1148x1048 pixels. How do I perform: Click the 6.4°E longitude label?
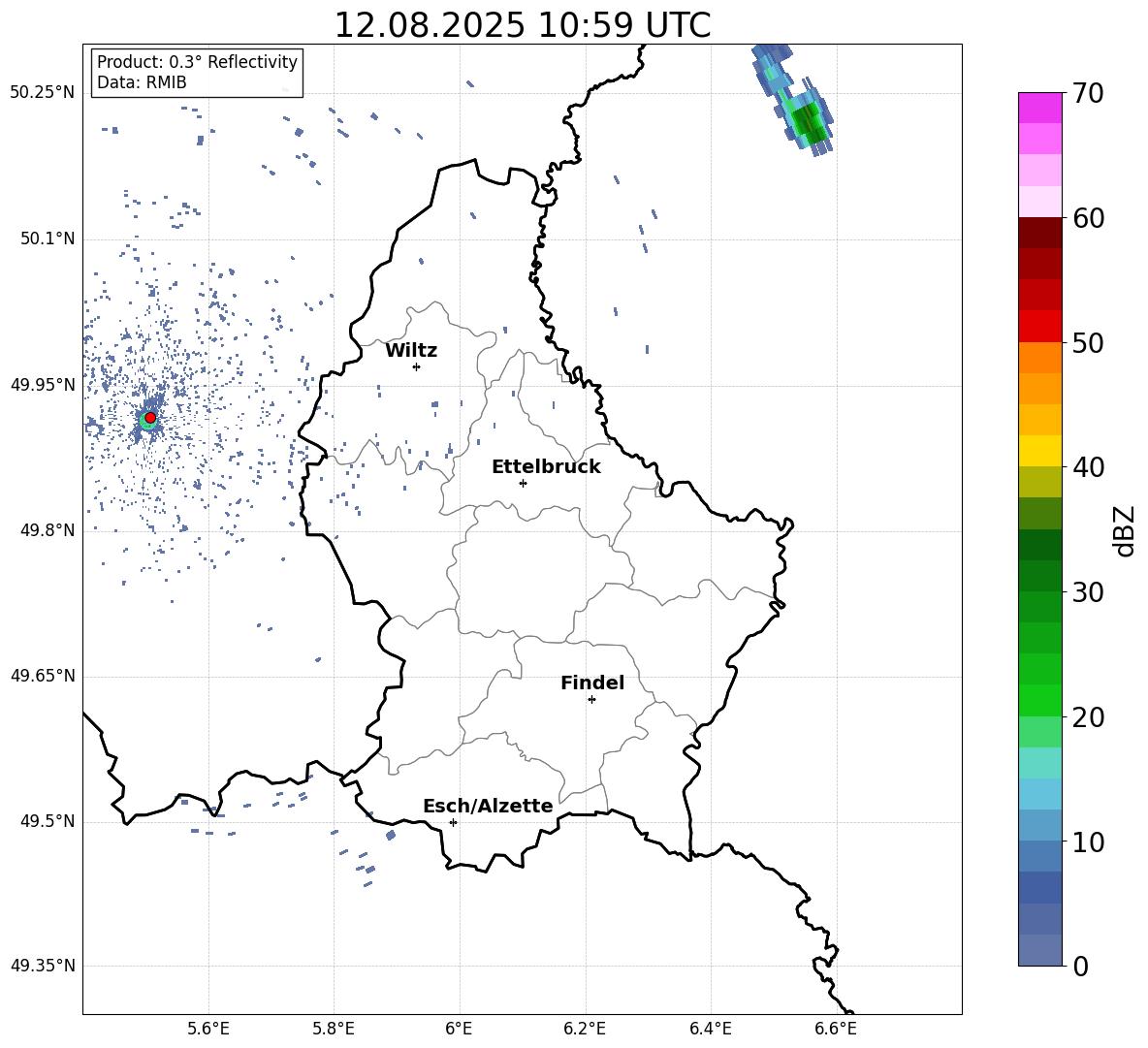[711, 1029]
